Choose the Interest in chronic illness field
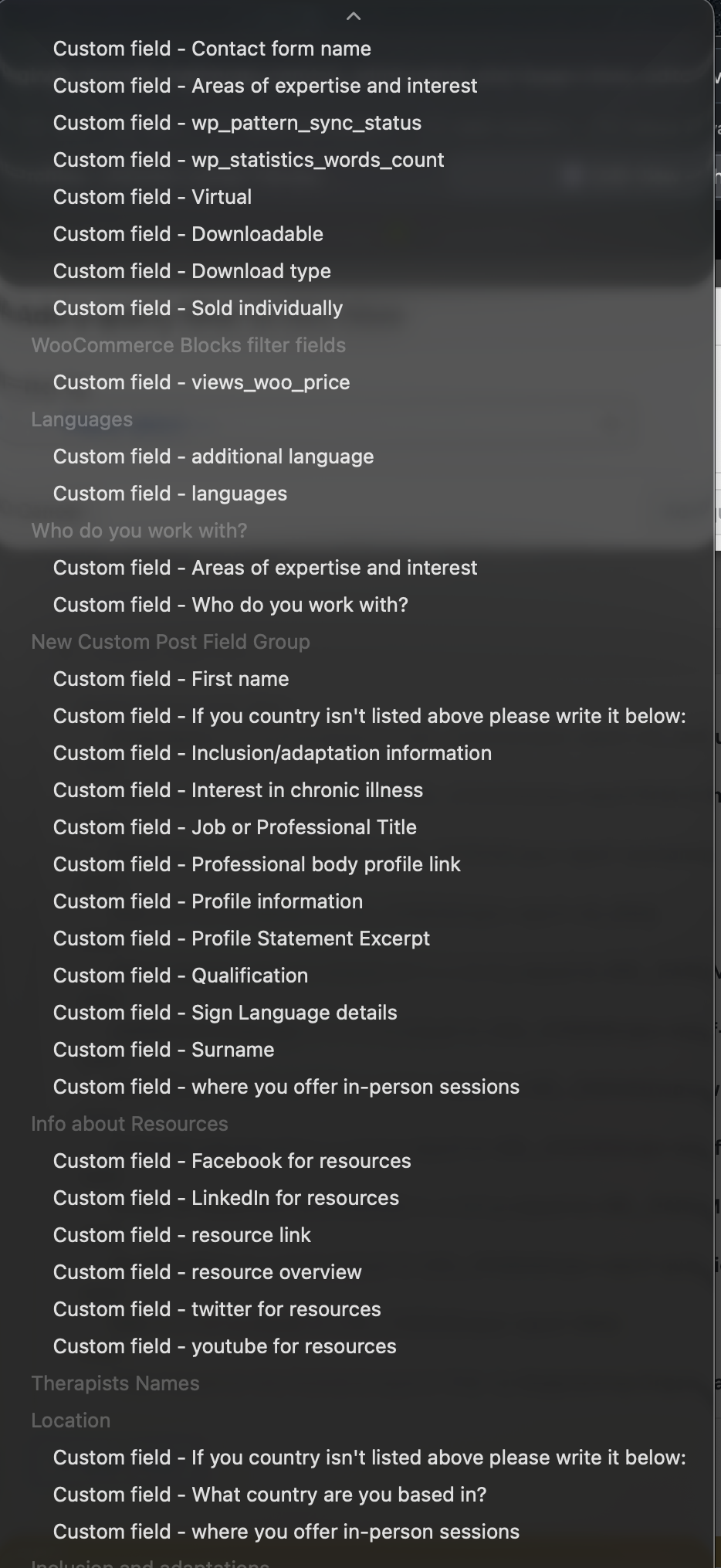 click(238, 790)
